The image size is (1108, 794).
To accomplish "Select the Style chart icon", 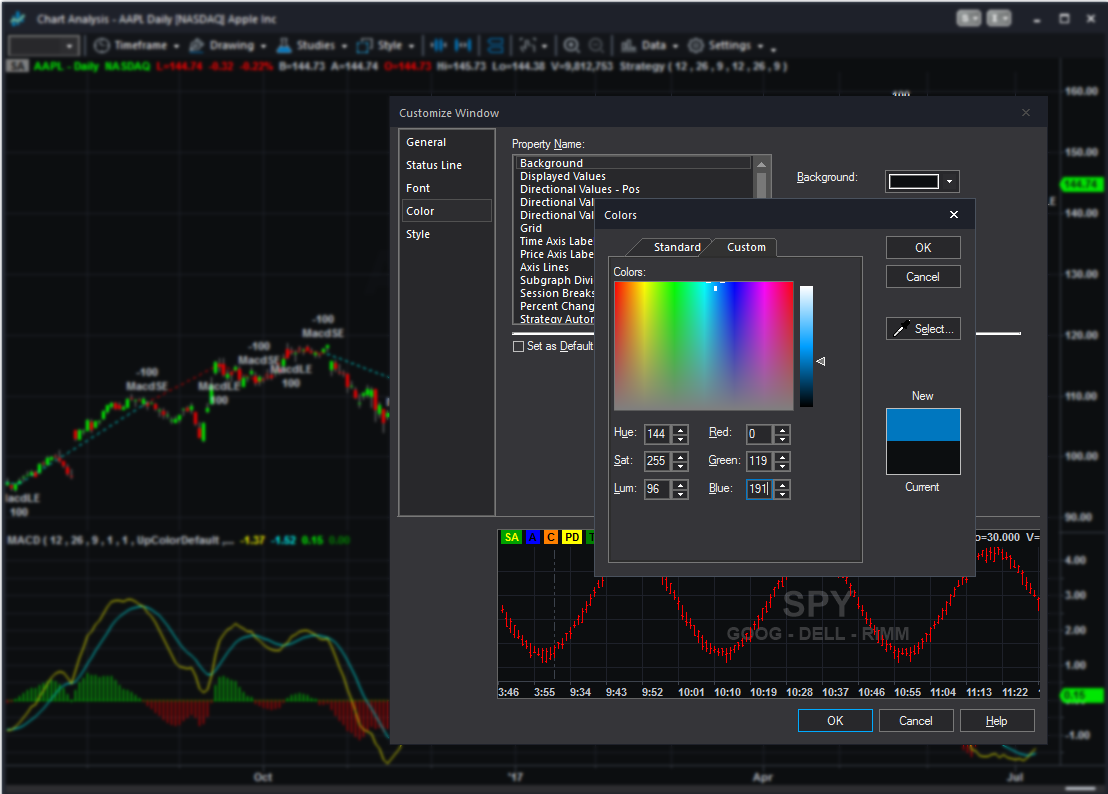I will (x=367, y=45).
